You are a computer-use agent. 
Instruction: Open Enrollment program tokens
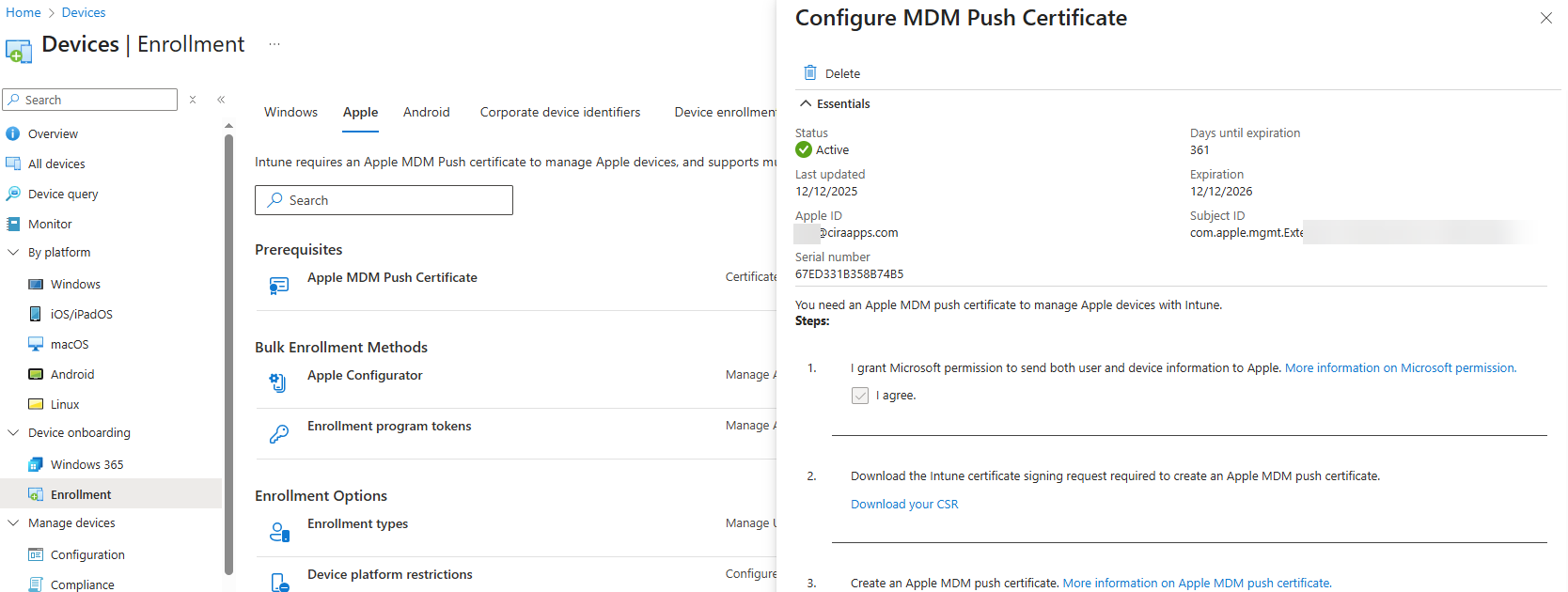click(389, 426)
